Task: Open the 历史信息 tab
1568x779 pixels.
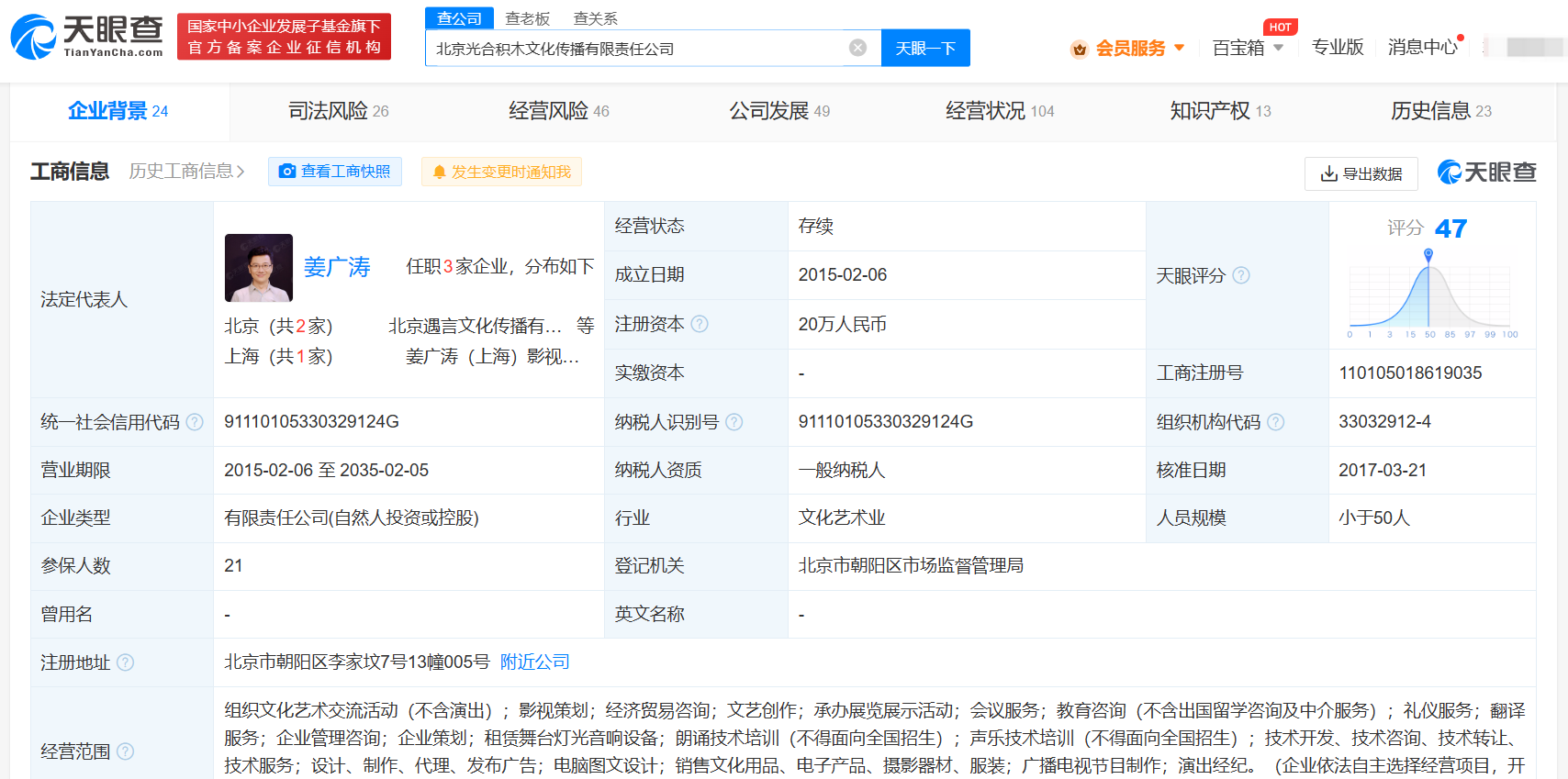Action: pos(1441,111)
